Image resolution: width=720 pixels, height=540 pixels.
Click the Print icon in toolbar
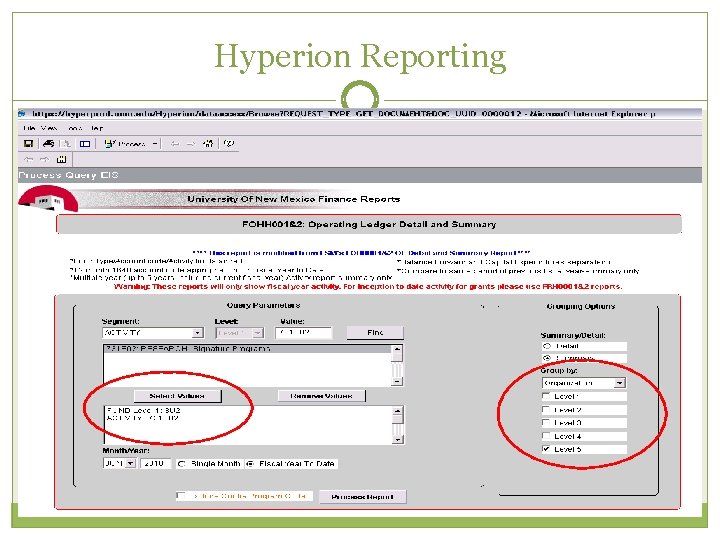point(48,144)
